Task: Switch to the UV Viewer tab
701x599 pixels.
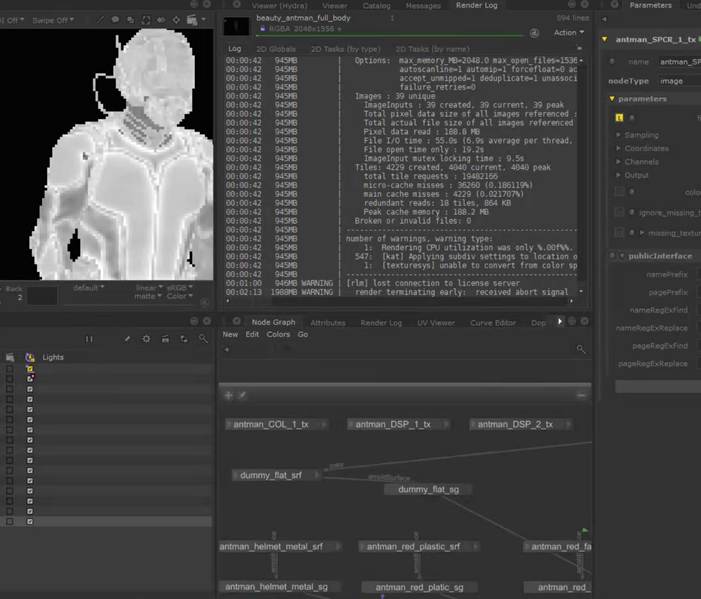Action: point(435,323)
